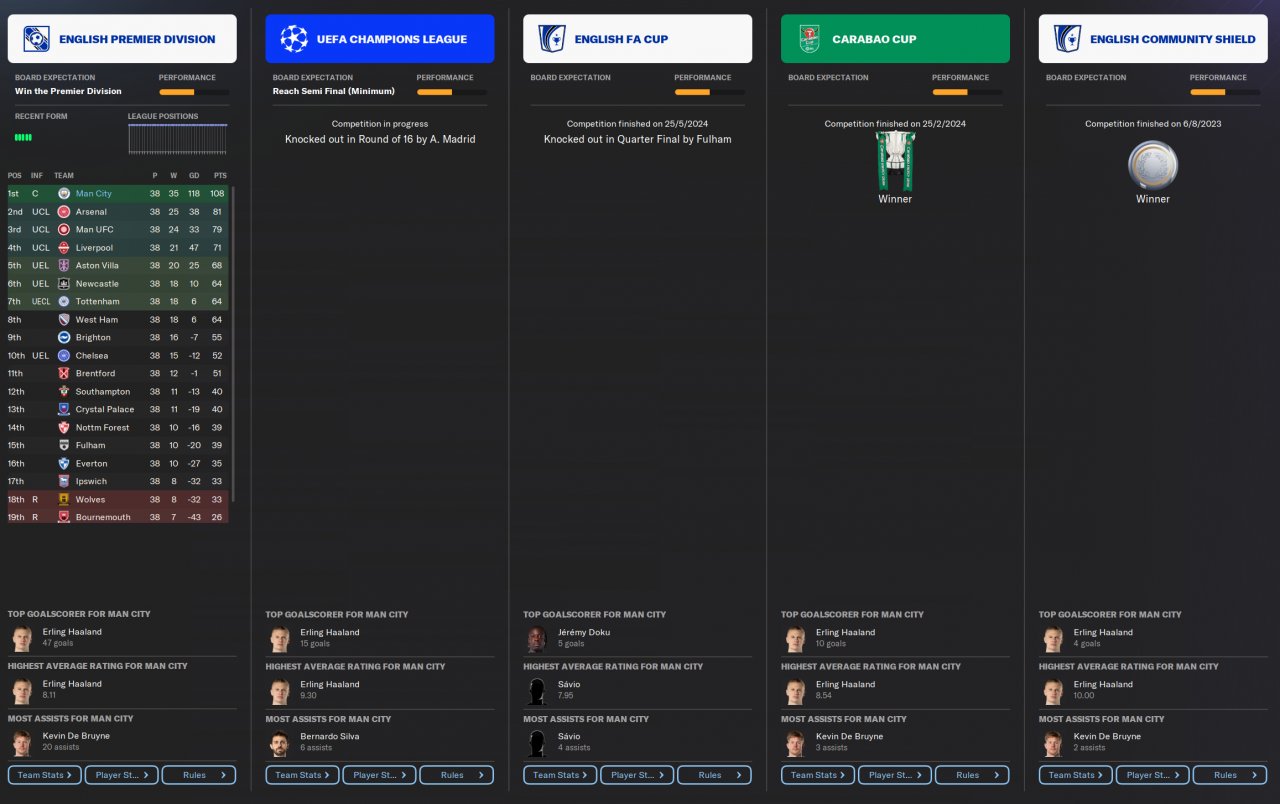Screen dimensions: 1280x804
Task: Open the English FA Cup header
Action: coord(638,39)
